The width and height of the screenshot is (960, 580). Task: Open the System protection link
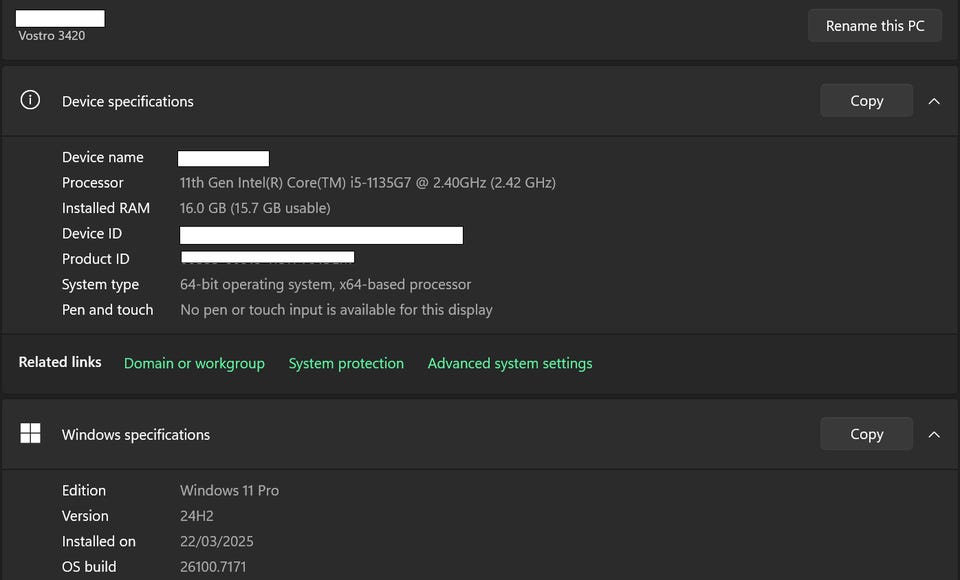point(346,363)
